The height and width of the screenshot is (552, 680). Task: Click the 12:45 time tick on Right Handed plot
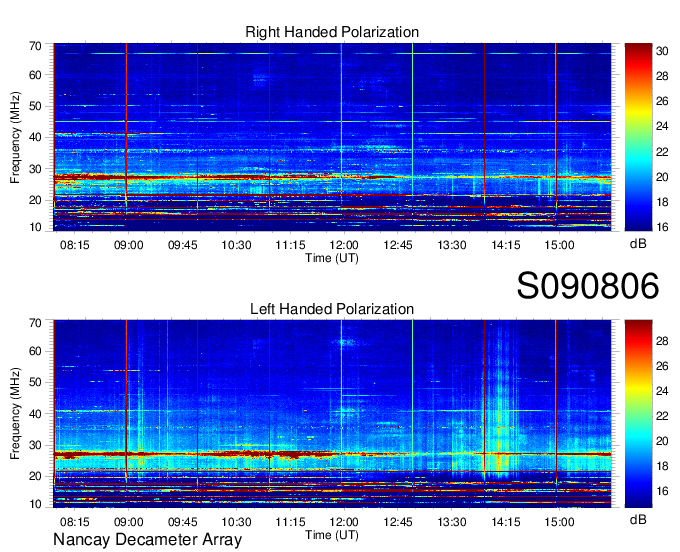pos(398,245)
